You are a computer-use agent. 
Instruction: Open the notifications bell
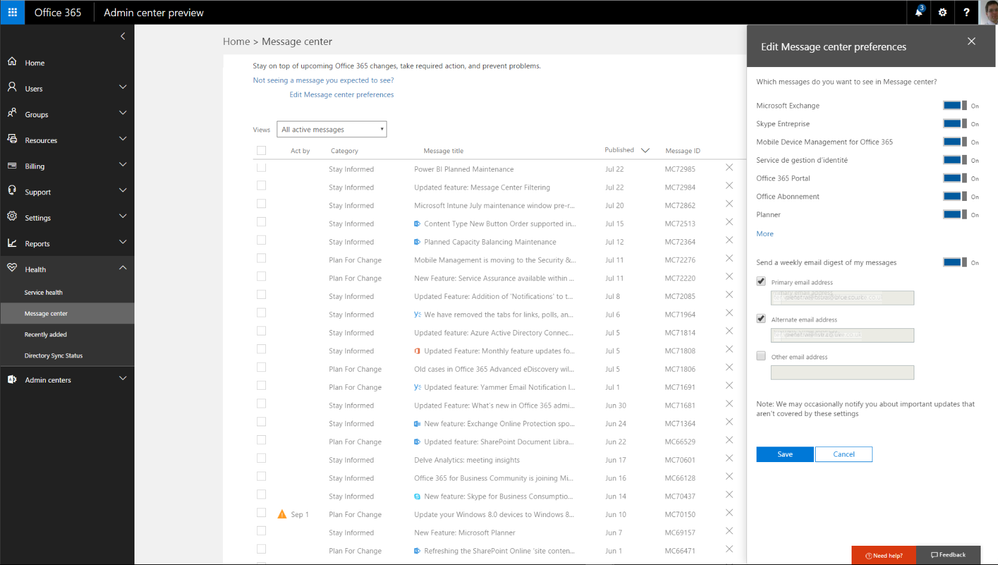918,12
